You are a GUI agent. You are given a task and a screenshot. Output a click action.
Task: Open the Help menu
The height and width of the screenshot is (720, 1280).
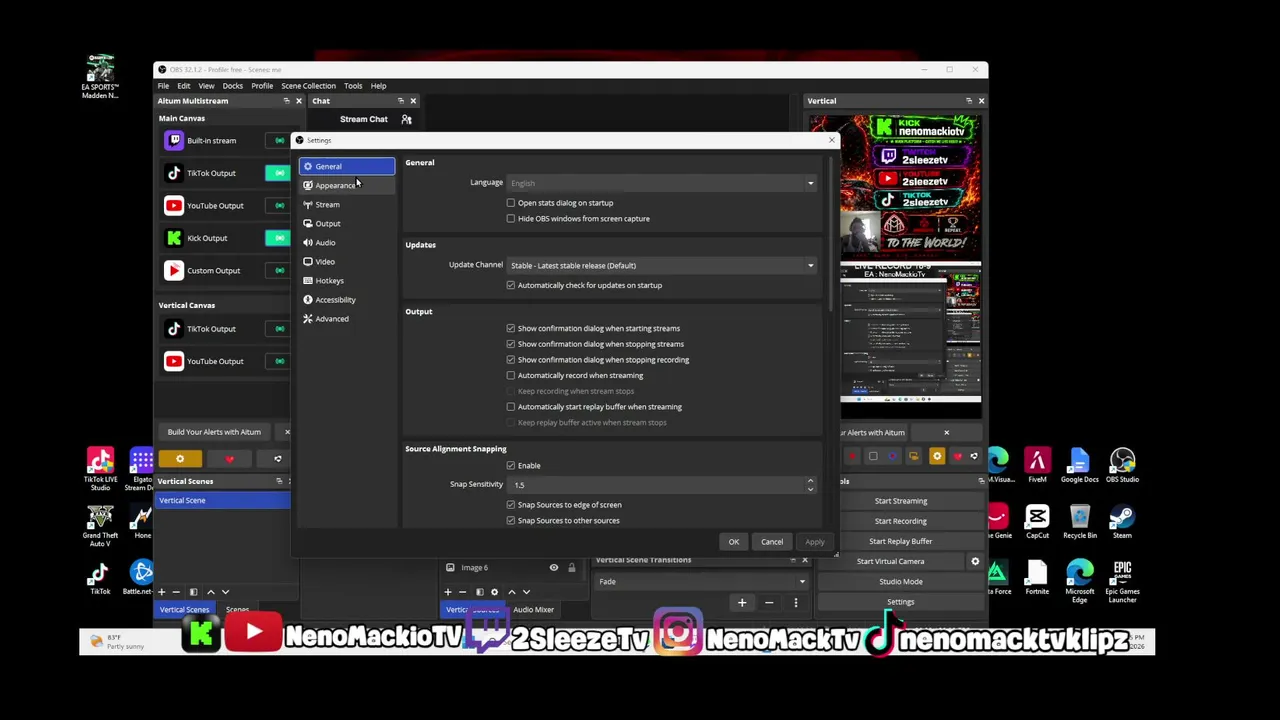click(378, 86)
